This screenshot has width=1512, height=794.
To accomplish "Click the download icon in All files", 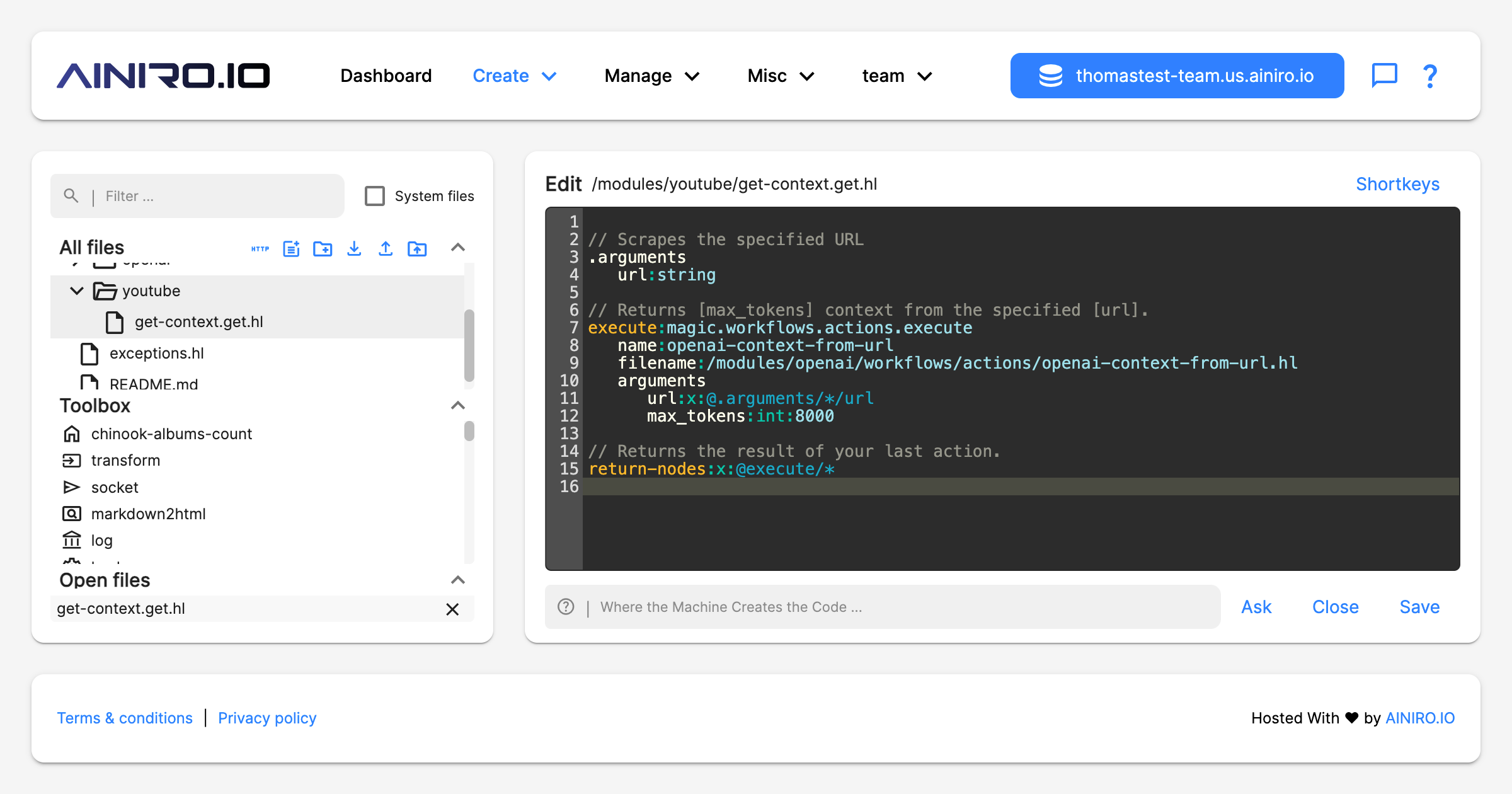I will (354, 249).
